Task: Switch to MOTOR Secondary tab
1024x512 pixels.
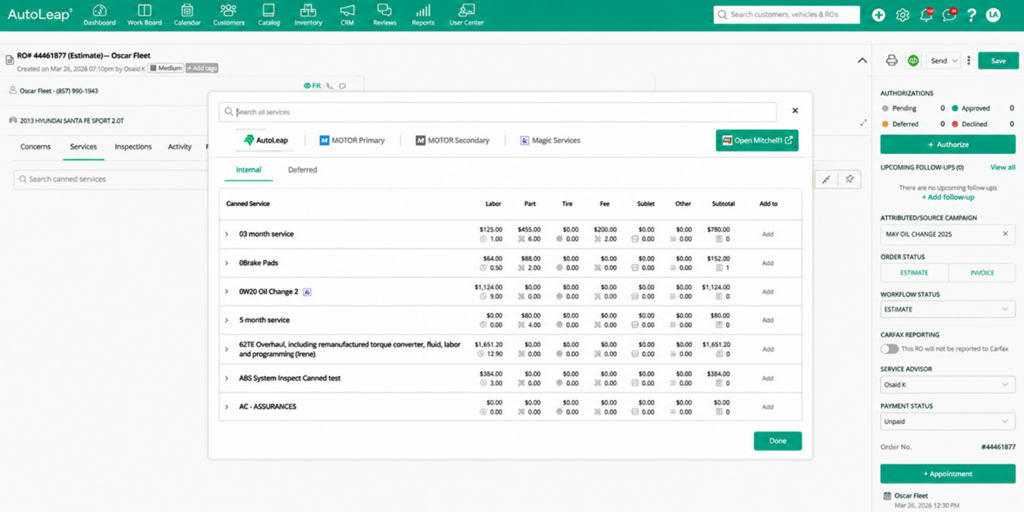Action: pos(452,140)
